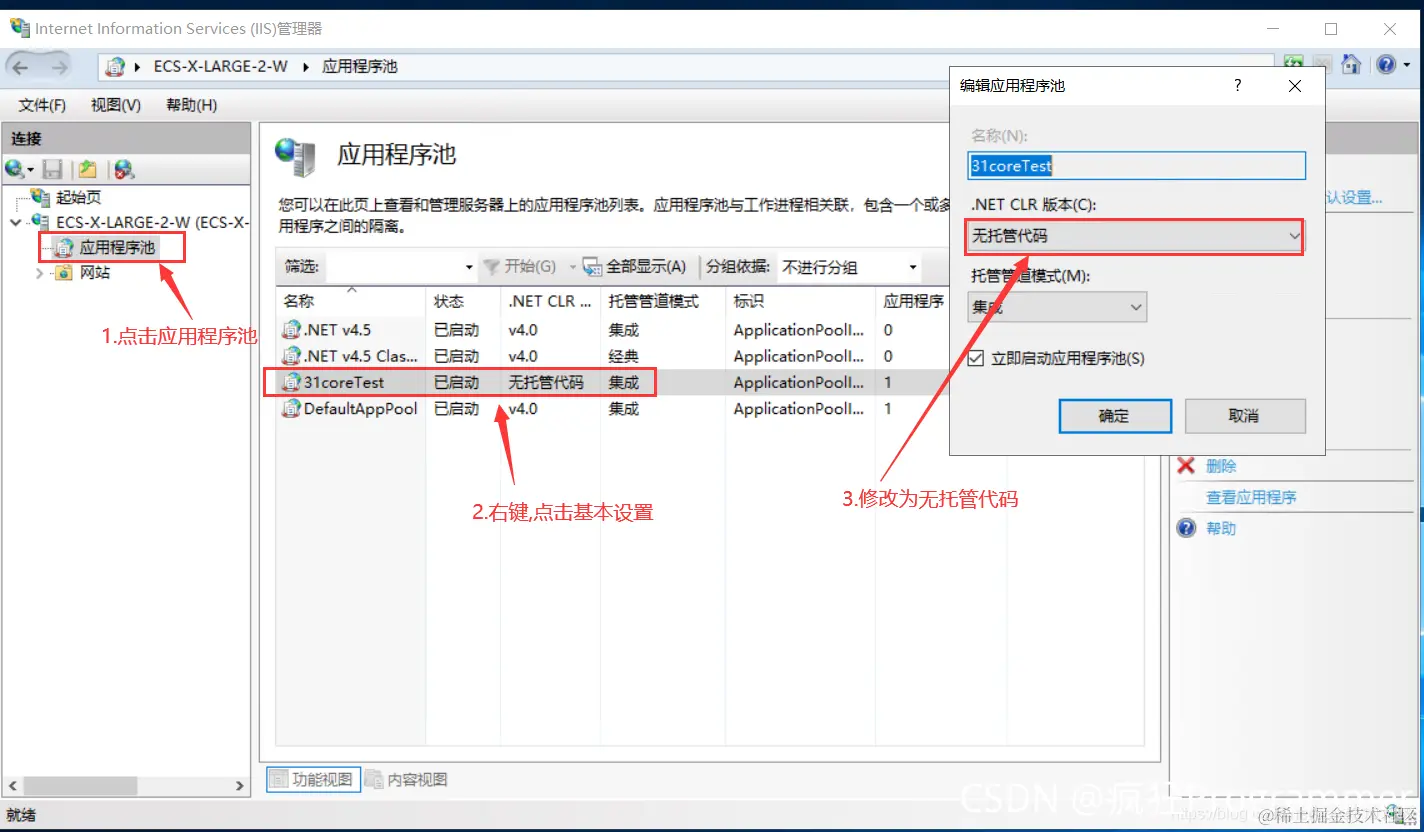1424x832 pixels.
Task: Select the ECS-X-LARGE-2-W server icon in tree
Action: click(x=41, y=222)
